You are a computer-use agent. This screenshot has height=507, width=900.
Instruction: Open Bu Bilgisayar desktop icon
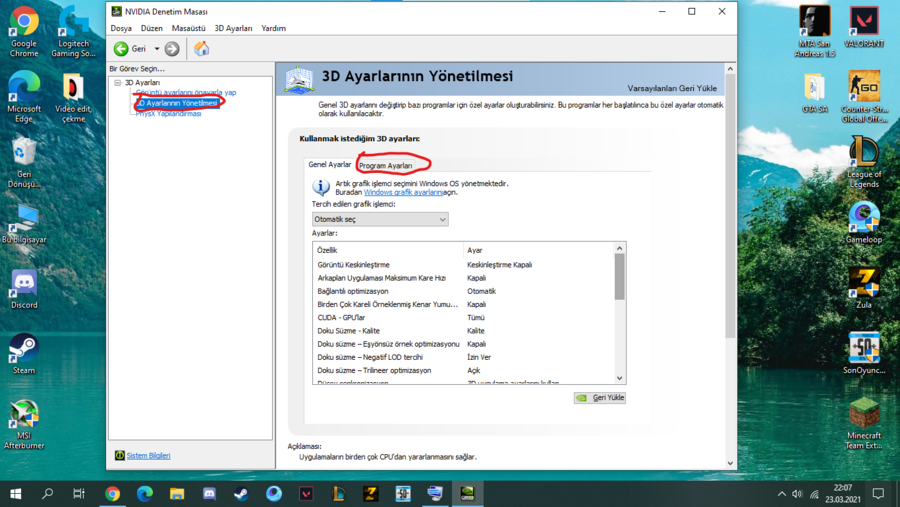24,225
